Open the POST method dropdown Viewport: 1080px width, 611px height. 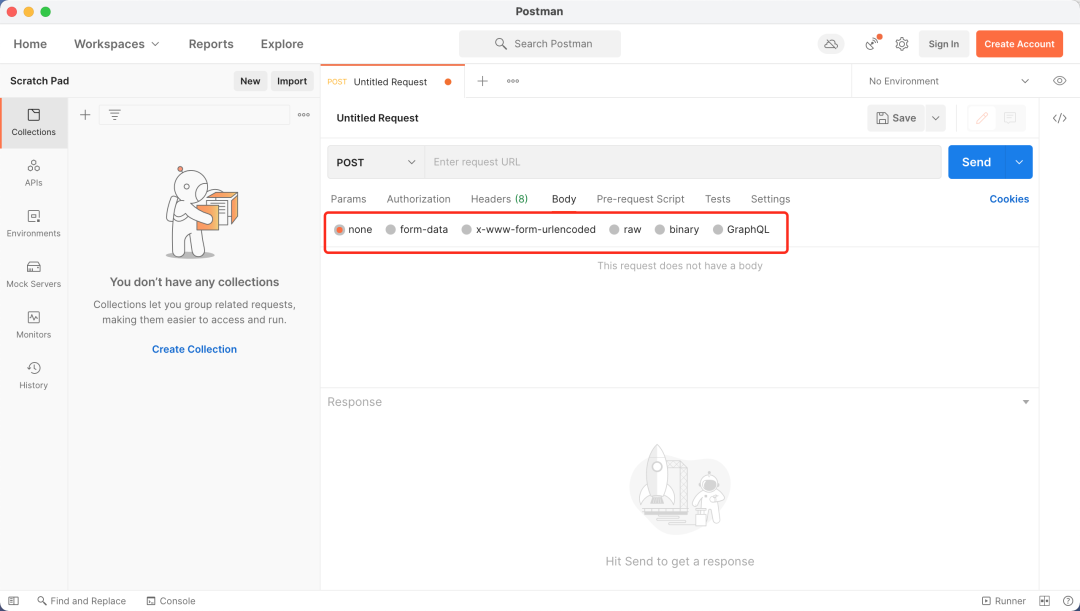tap(376, 162)
